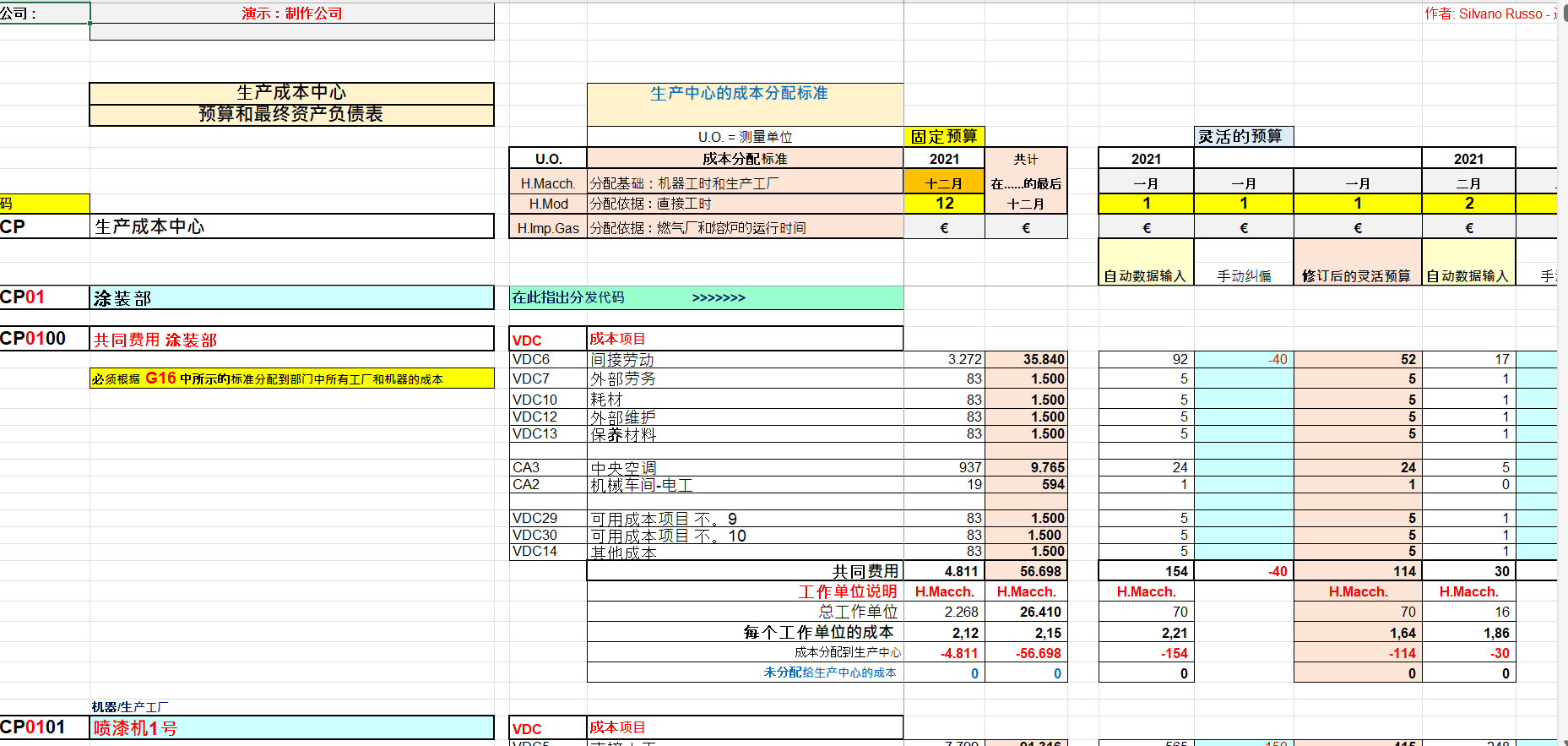Click the '1,64' revised cost per unit value
This screenshot has width=1568, height=746.
[1358, 633]
